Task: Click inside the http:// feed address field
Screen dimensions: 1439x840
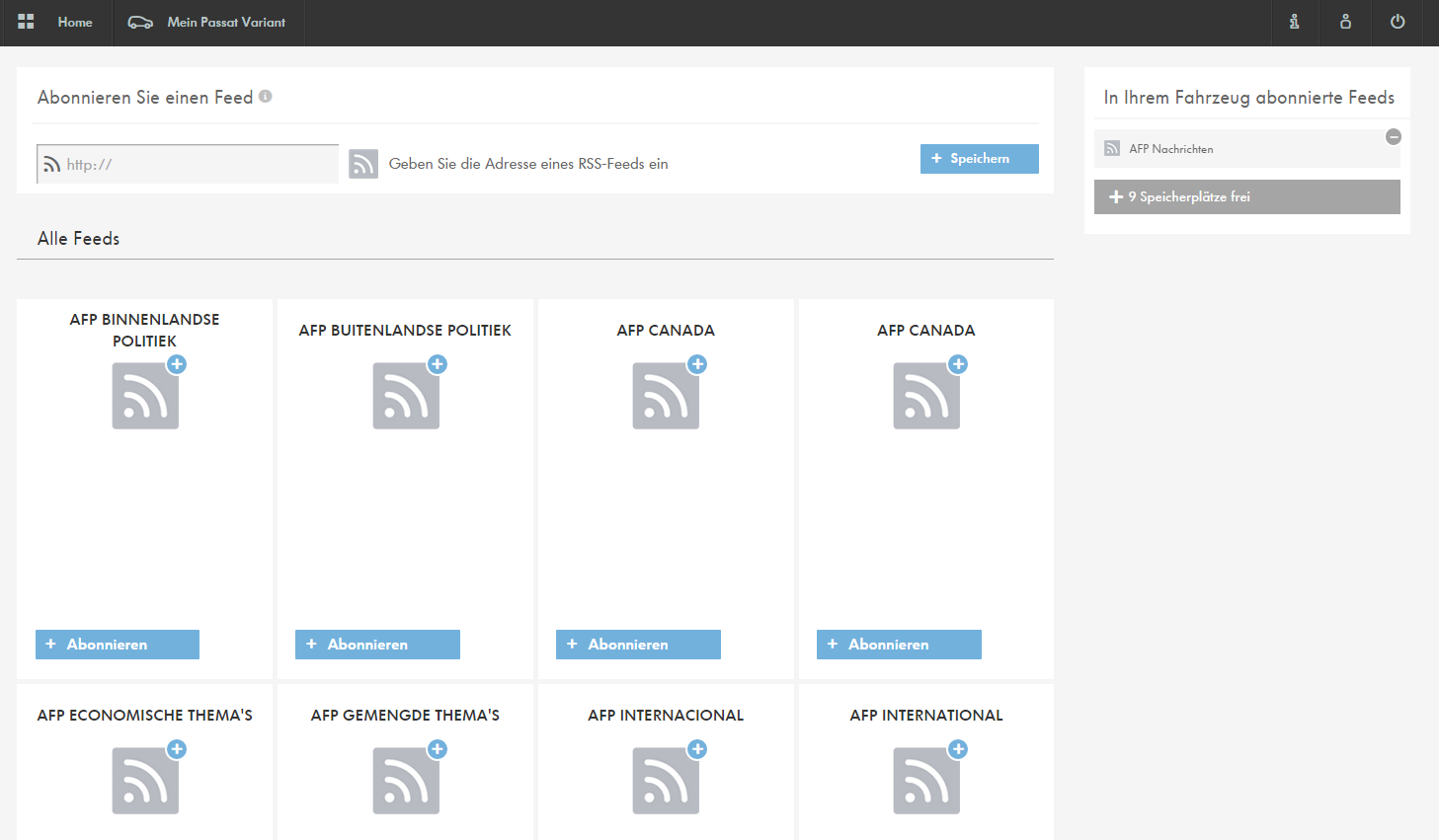Action: click(x=187, y=164)
